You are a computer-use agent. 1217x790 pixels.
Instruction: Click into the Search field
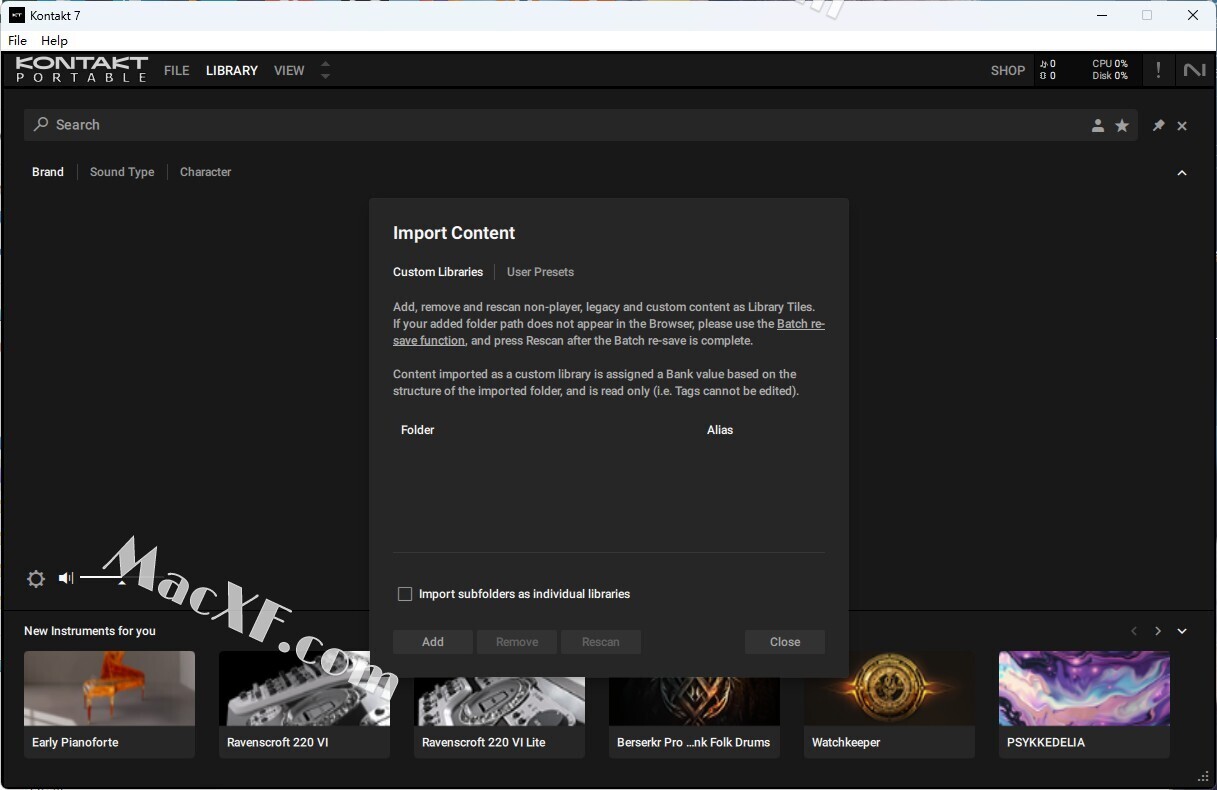(580, 125)
